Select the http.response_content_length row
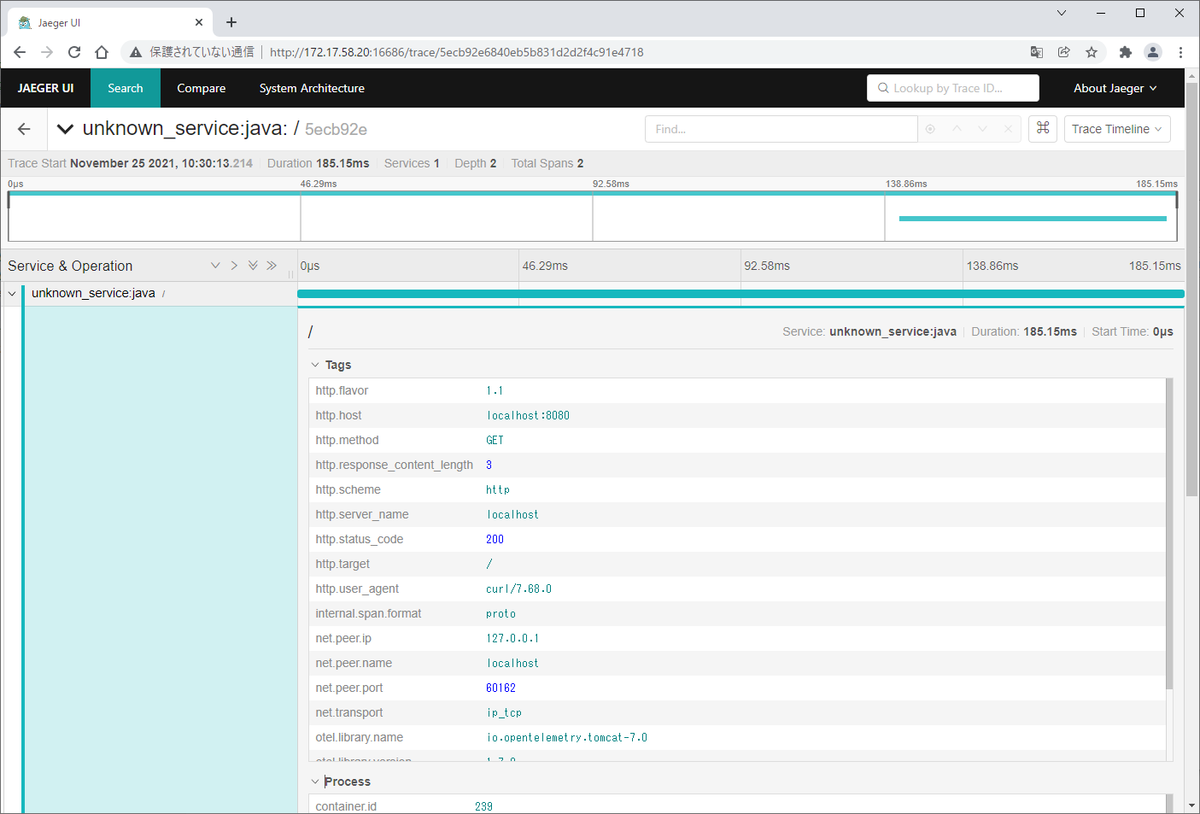Image resolution: width=1200 pixels, height=814 pixels. pos(738,465)
